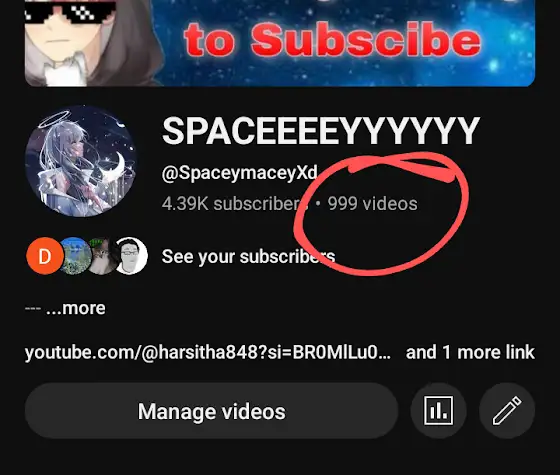Screen dimensions: 560x475
Task: Tap the landscape subscriber avatar
Action: point(75,256)
